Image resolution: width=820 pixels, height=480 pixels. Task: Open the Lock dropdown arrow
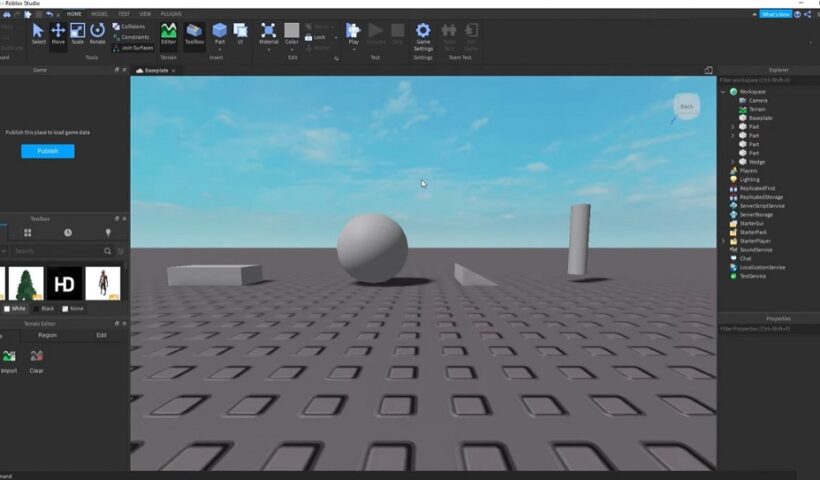336,38
